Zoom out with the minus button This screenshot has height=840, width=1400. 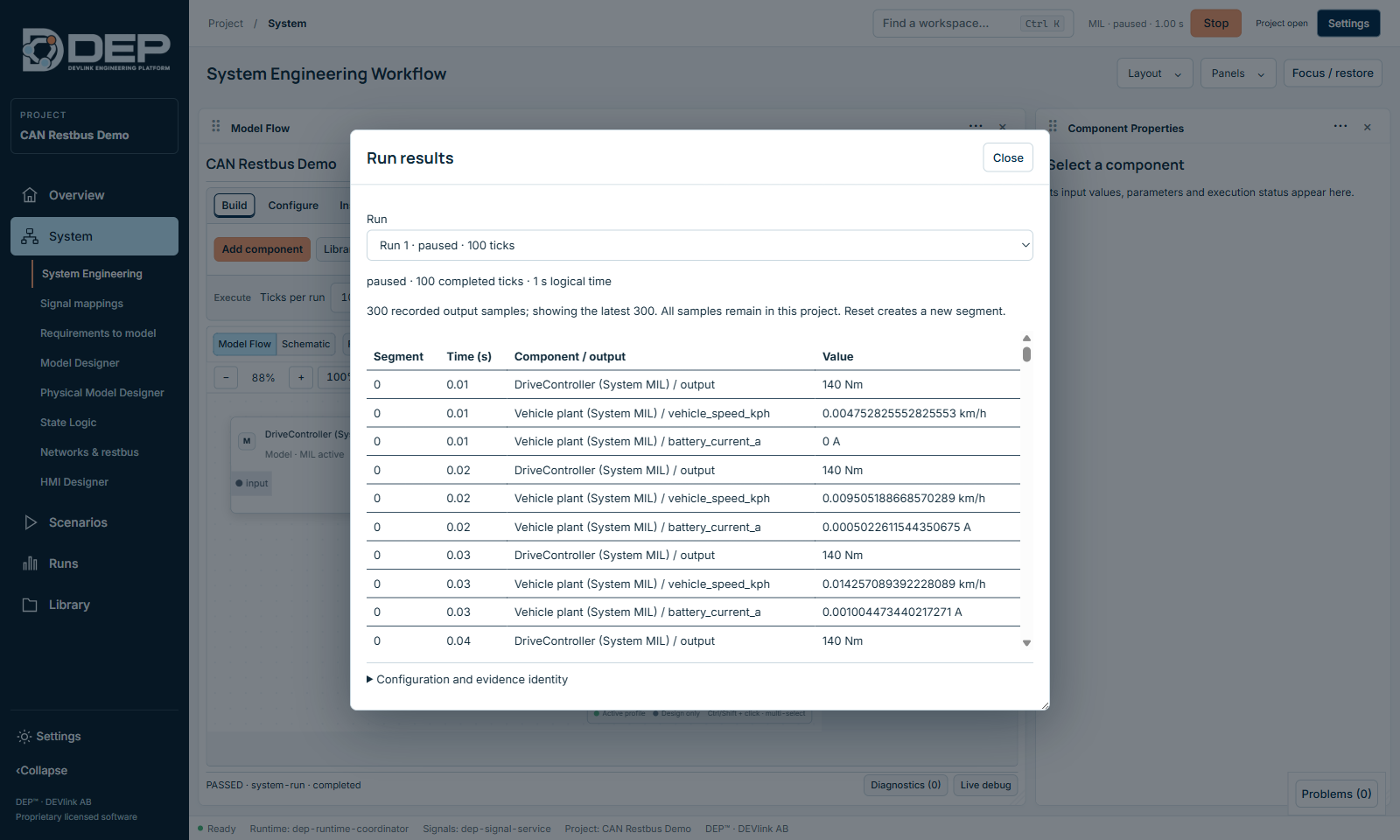tap(226, 378)
